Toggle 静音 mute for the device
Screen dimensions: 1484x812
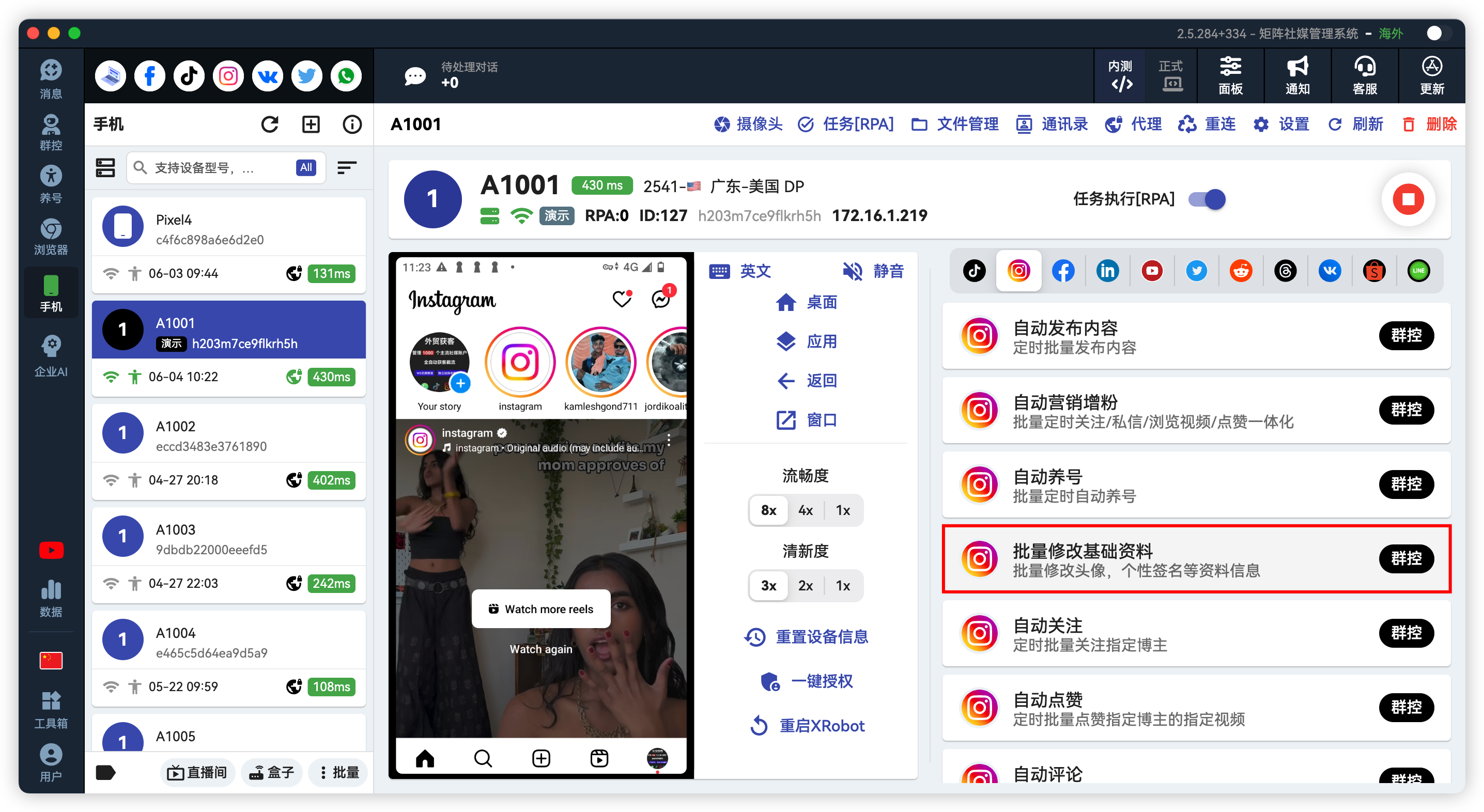(x=872, y=271)
